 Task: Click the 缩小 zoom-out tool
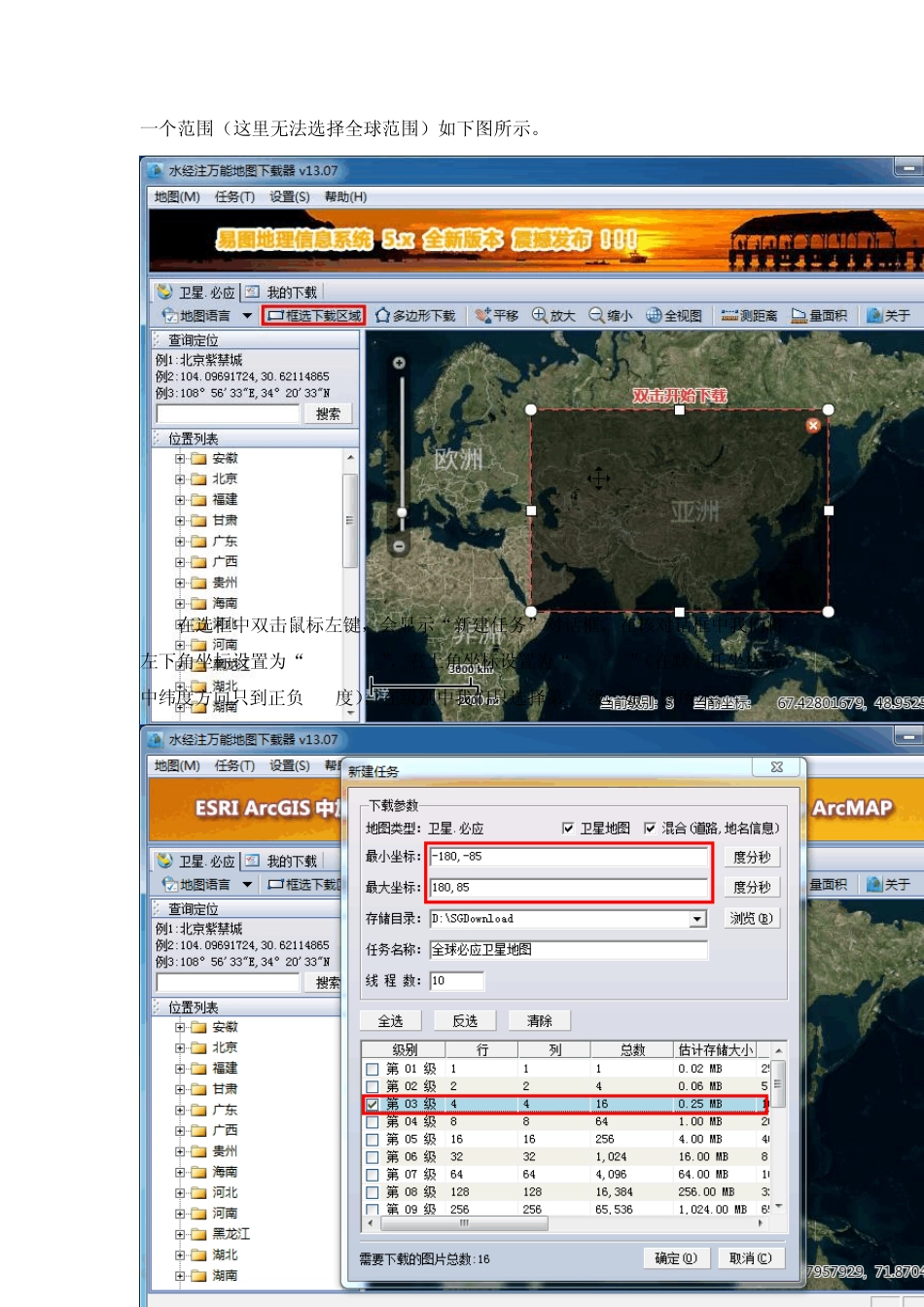coord(611,316)
